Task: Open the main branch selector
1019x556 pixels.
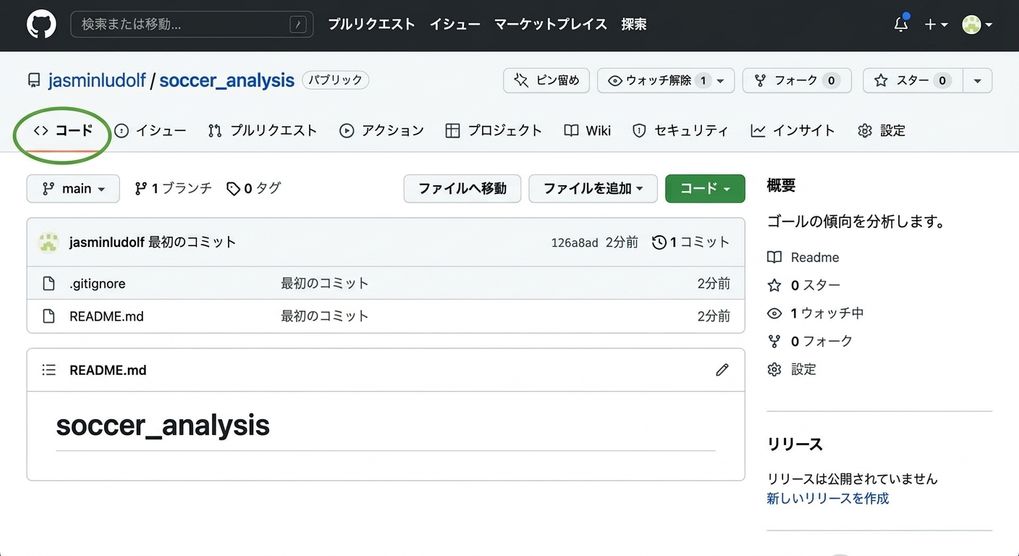Action: point(73,188)
